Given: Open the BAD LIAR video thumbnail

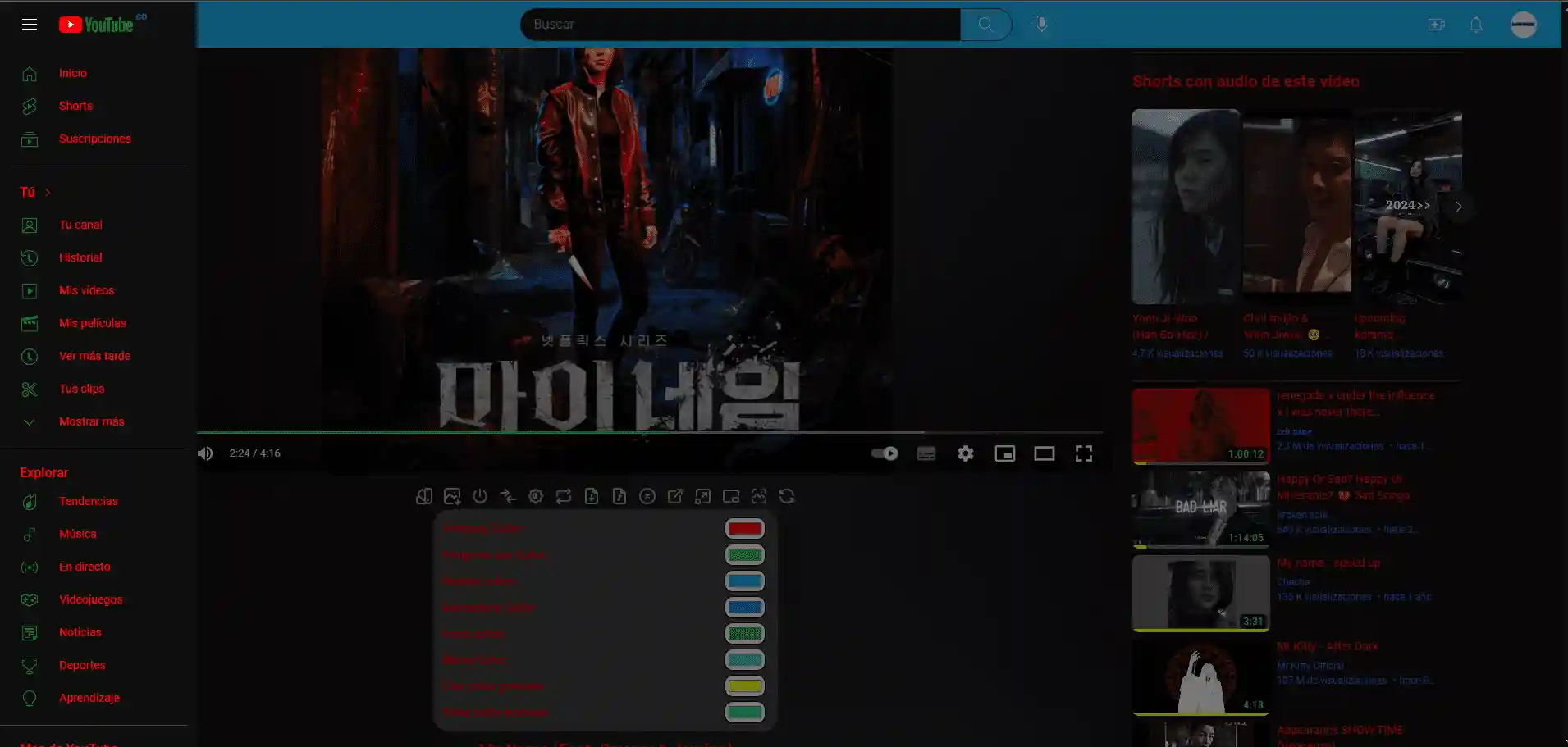Looking at the screenshot, I should [1201, 509].
